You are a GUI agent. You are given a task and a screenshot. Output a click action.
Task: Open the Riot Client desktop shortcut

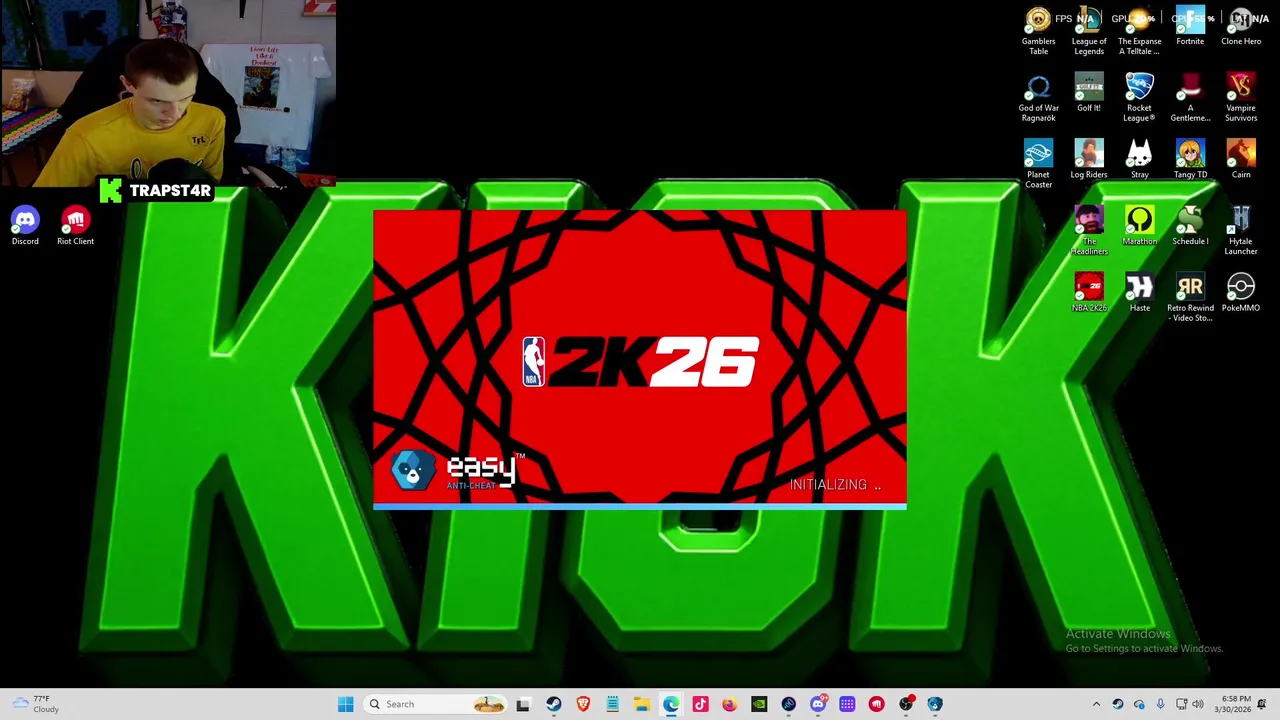[x=75, y=226]
